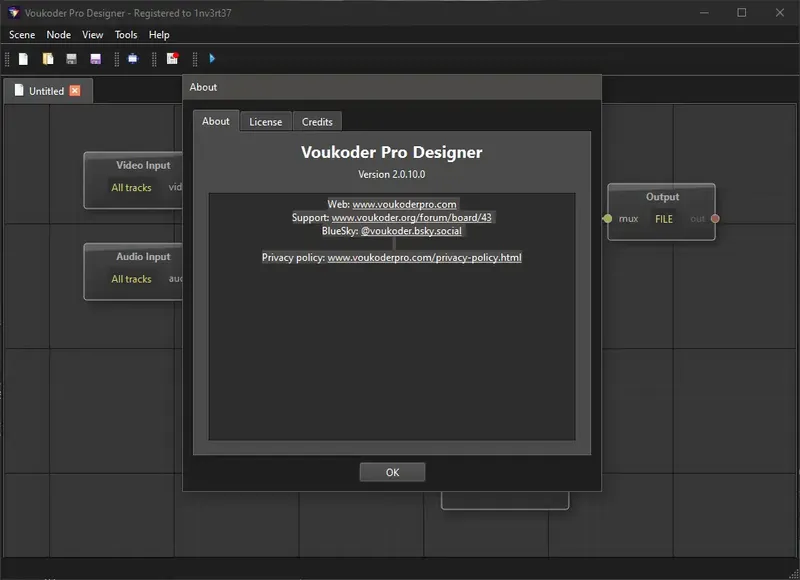This screenshot has height=580, width=800.
Task: Follow the www.voukoderpro.com web link
Action: (404, 204)
